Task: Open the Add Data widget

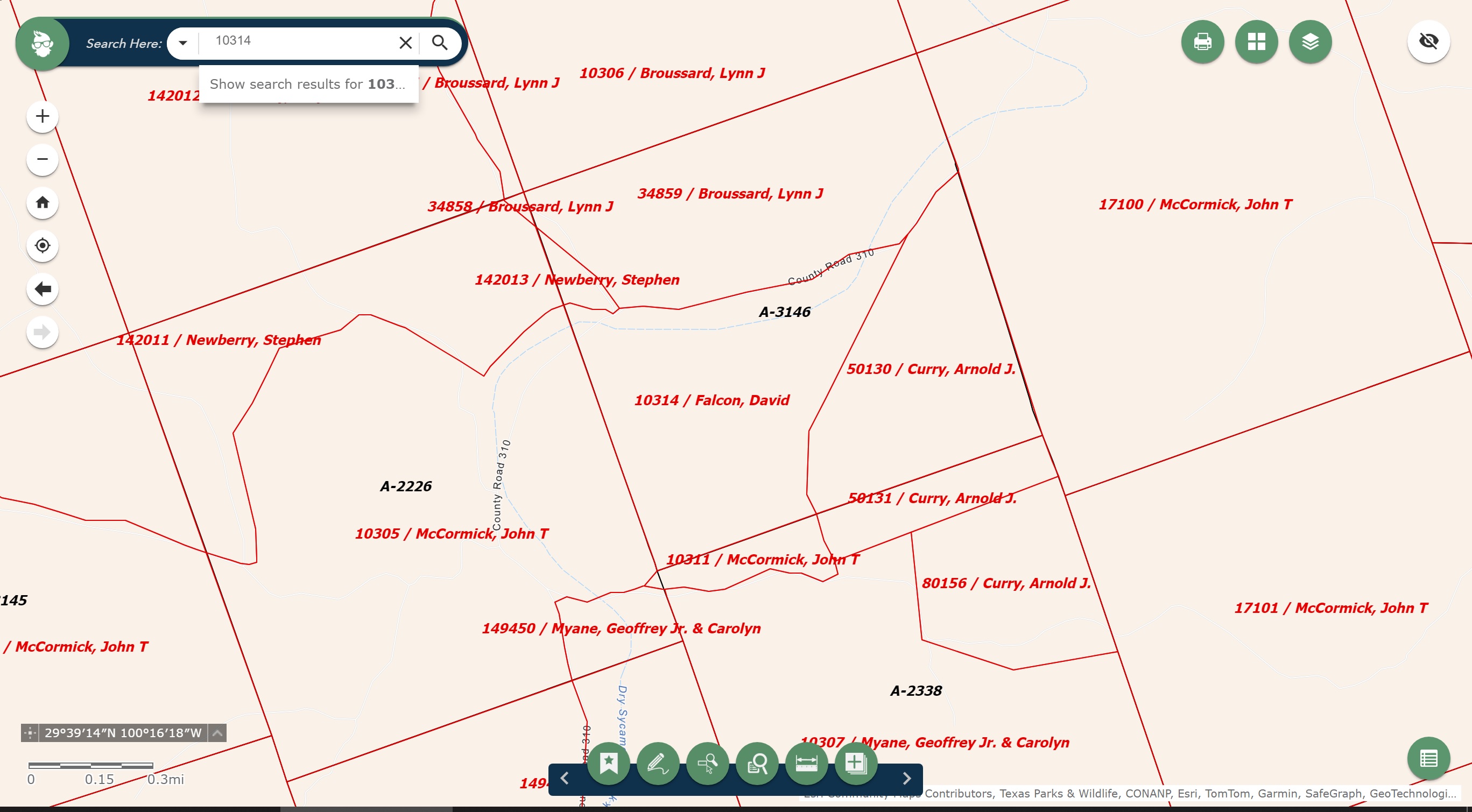Action: click(855, 763)
